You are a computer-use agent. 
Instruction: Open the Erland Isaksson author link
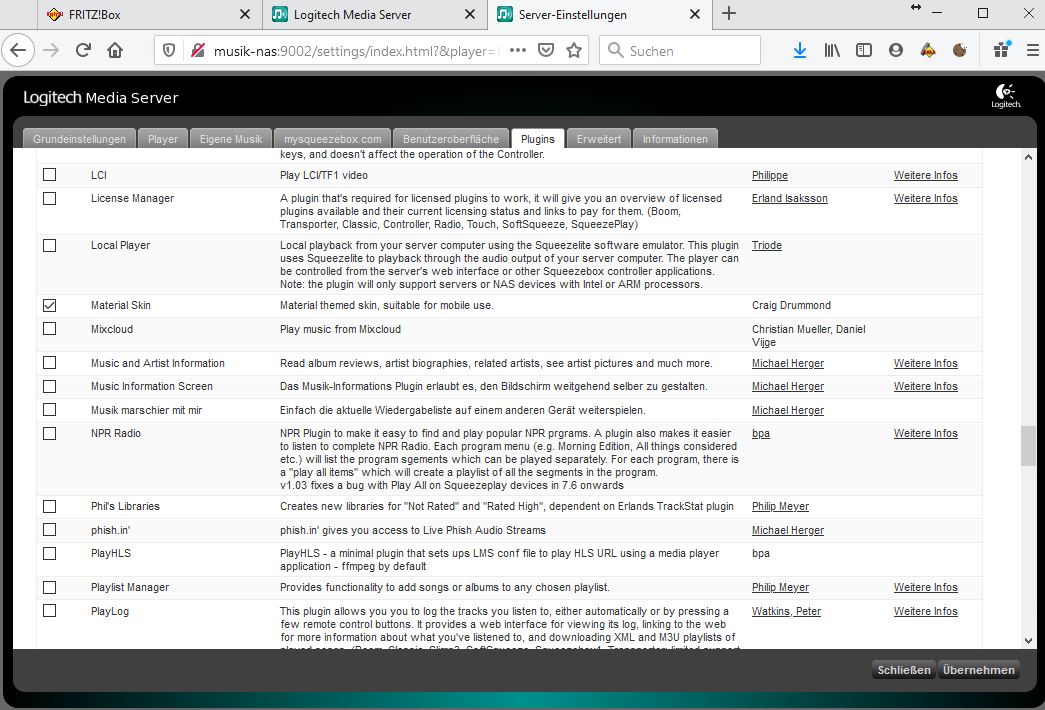click(790, 199)
